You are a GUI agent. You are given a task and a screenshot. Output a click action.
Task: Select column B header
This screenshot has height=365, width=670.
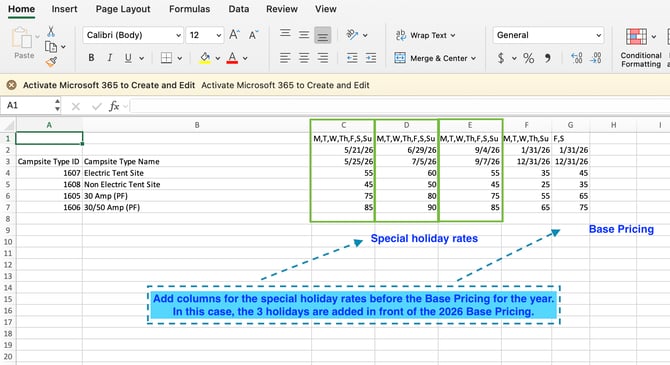click(x=197, y=125)
